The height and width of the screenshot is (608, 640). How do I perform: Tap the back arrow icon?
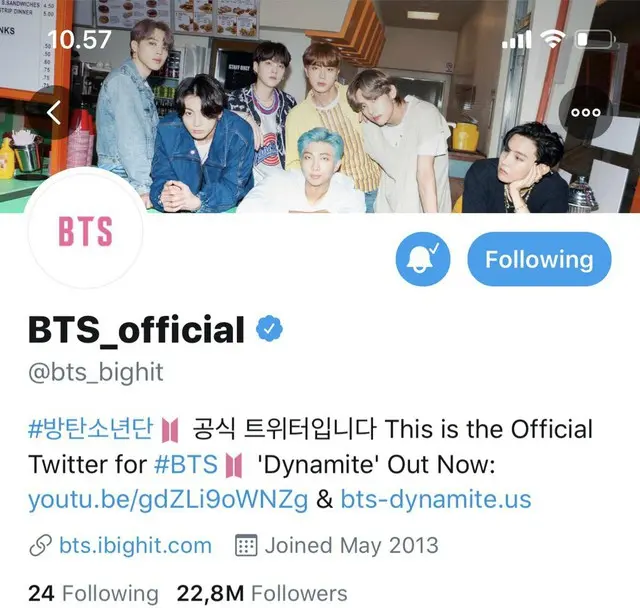pos(53,113)
